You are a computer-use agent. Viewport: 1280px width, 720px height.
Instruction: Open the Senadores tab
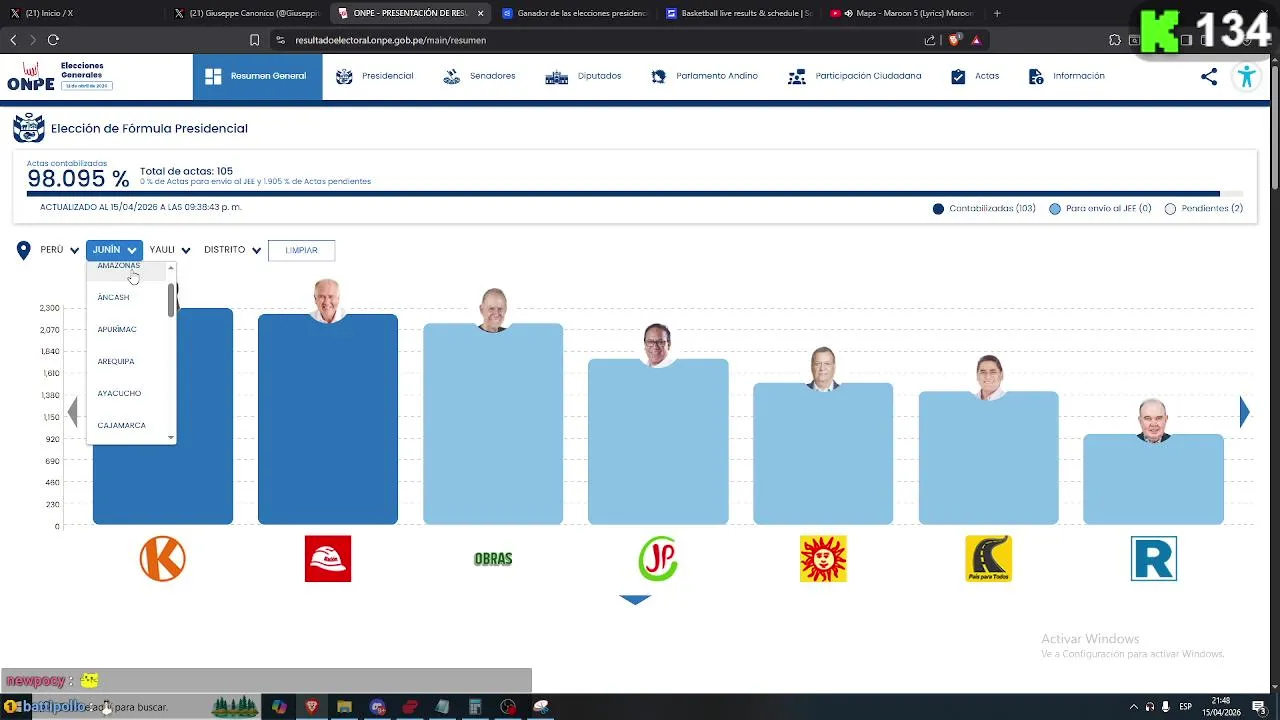tap(479, 76)
